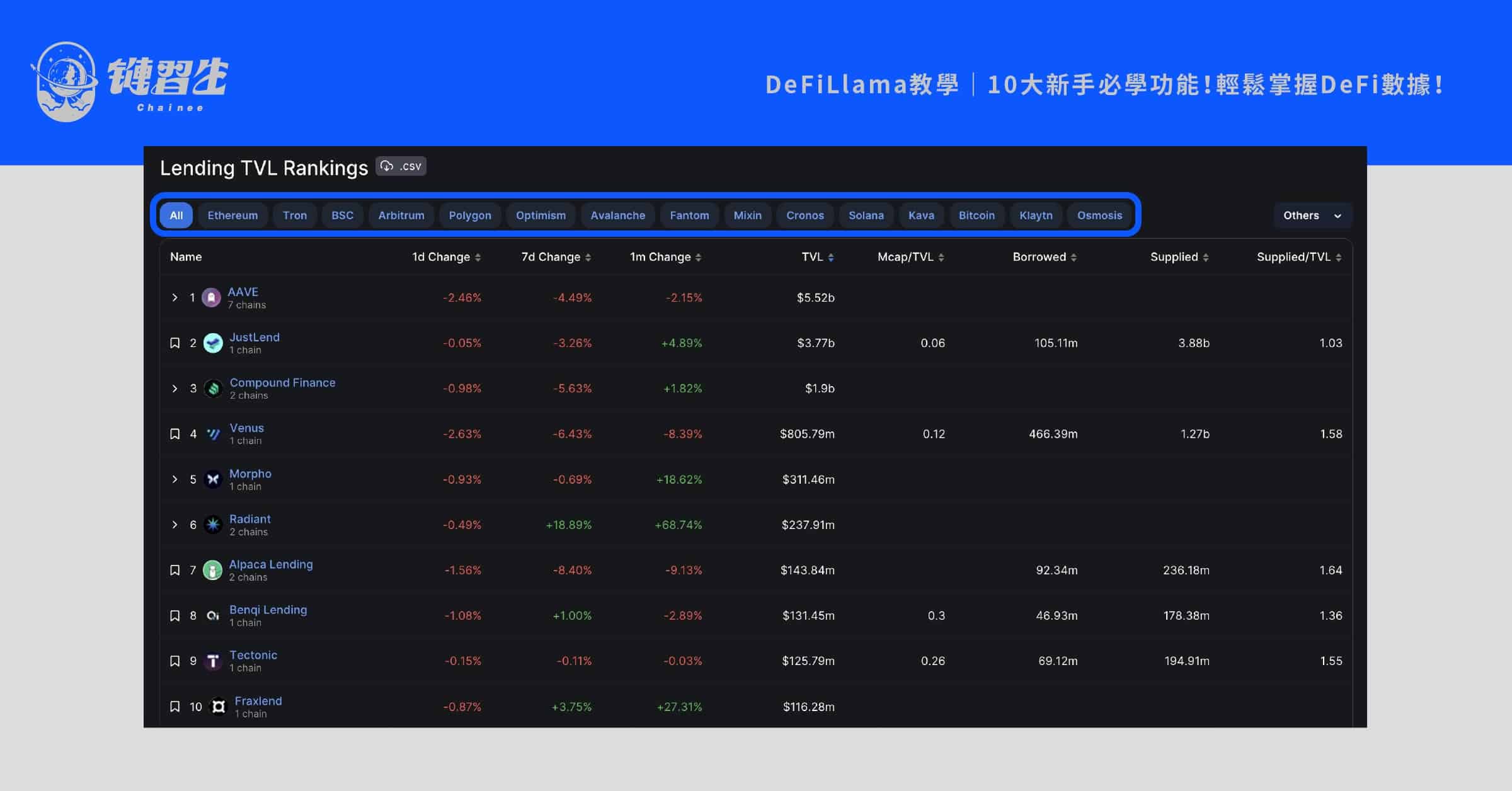
Task: Filter rankings by Osmosis chain
Action: (1099, 215)
